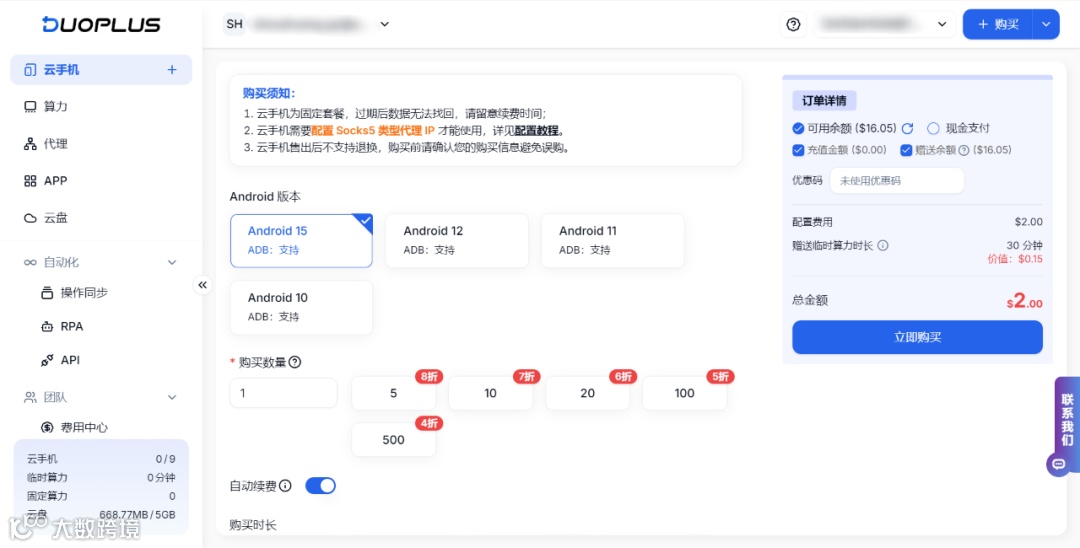Click the 费用中心 dollar icon
The image size is (1080, 548).
point(47,428)
